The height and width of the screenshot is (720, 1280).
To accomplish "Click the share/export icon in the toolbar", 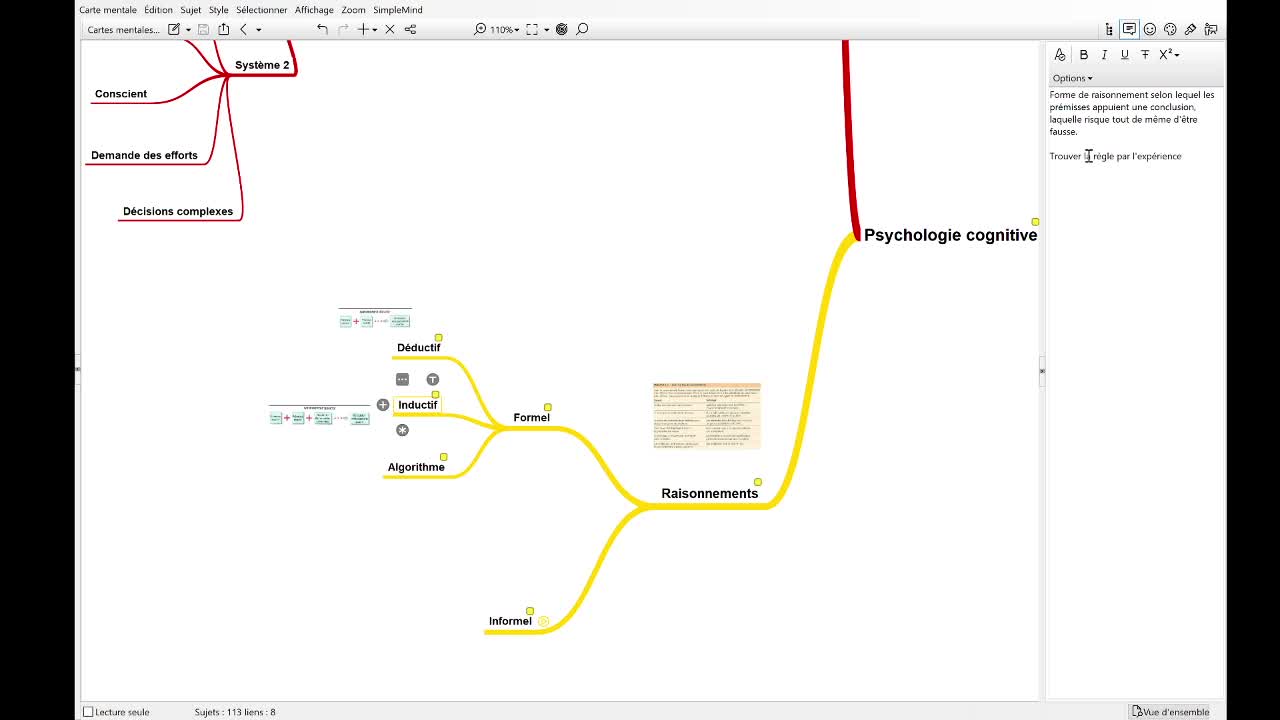I will pyautogui.click(x=223, y=30).
